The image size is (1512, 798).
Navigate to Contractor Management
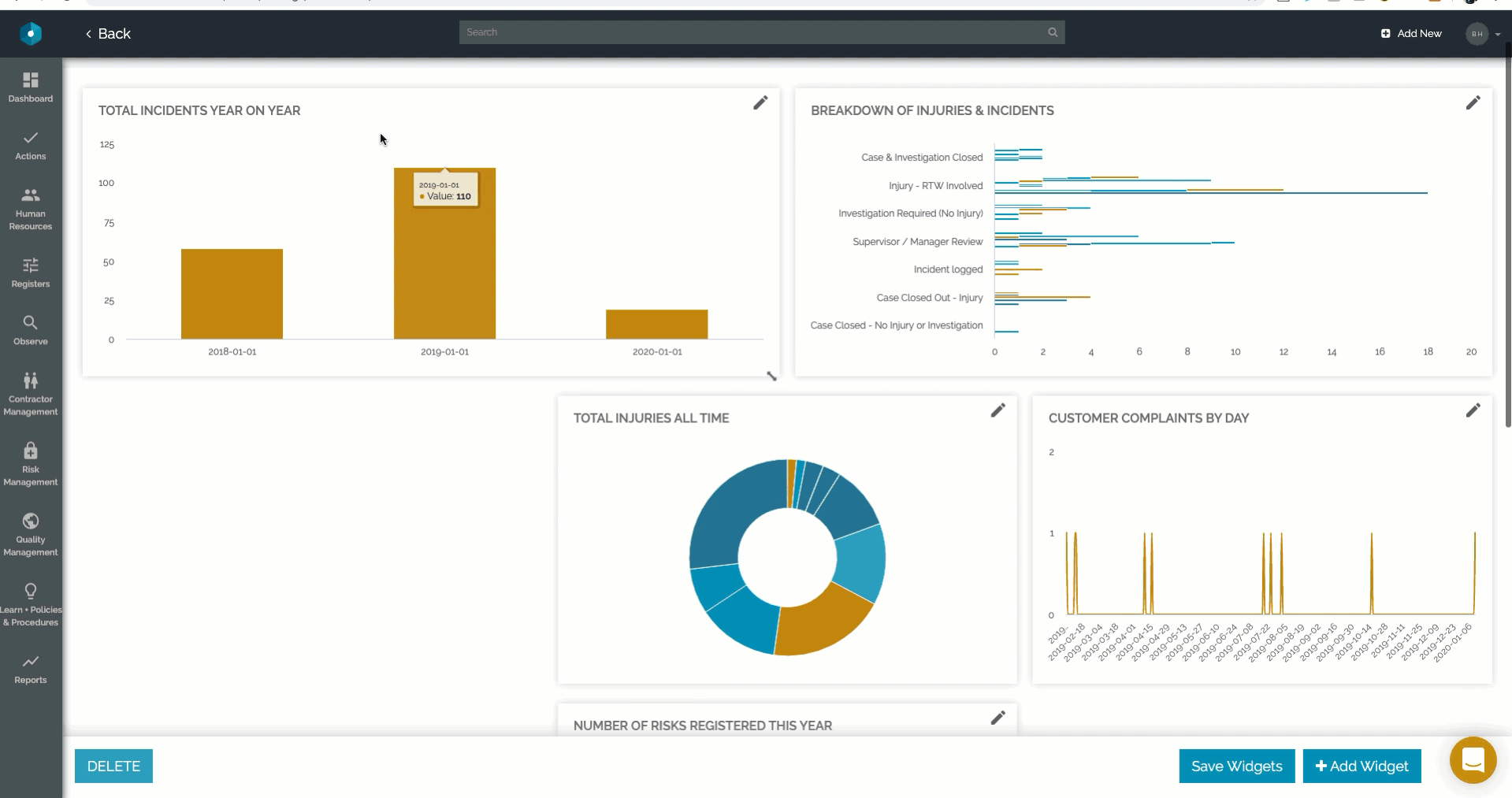coord(31,393)
